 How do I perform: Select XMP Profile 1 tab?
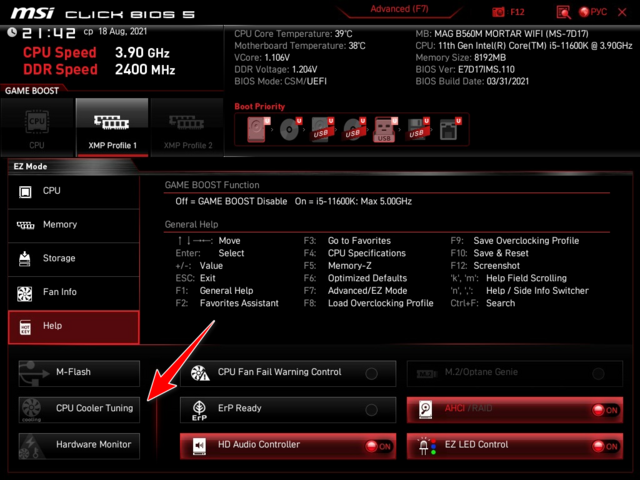point(111,127)
